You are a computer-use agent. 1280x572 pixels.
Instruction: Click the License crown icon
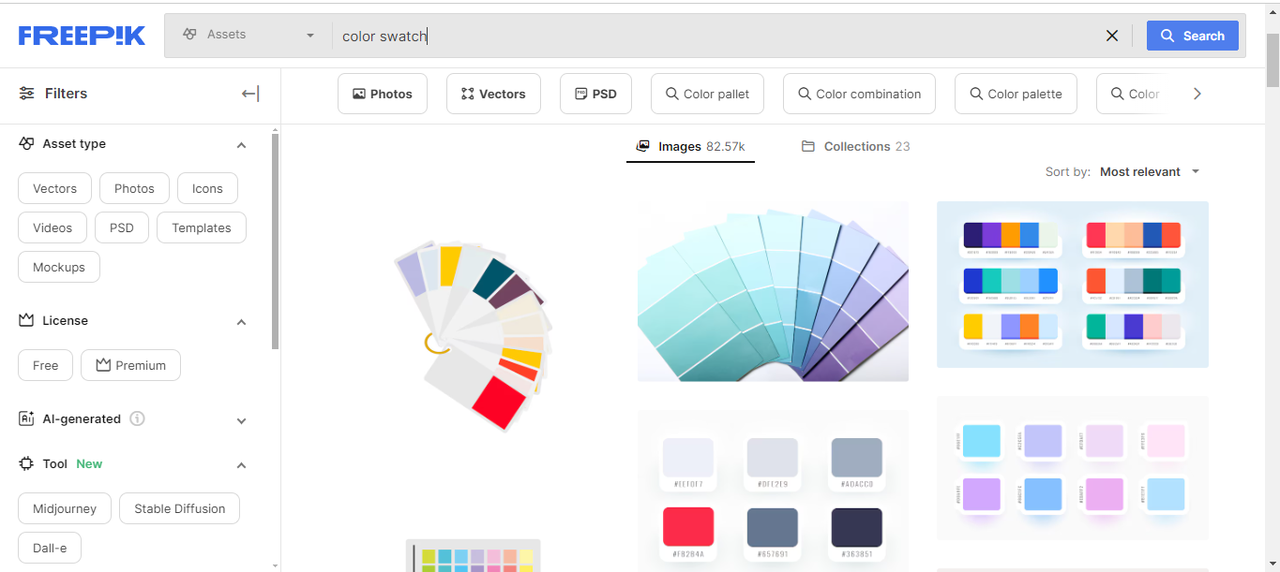tap(27, 320)
